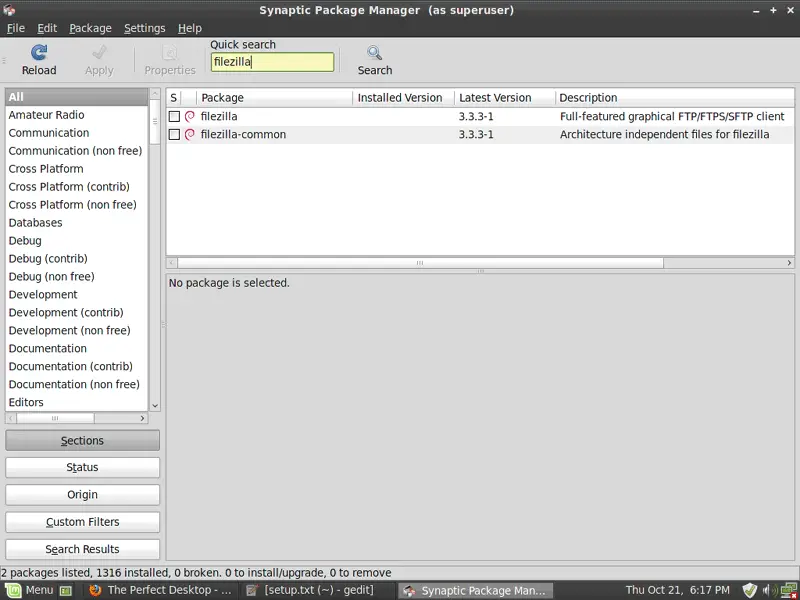Click the sections list scroll-left arrow
800x600 pixels.
point(11,418)
